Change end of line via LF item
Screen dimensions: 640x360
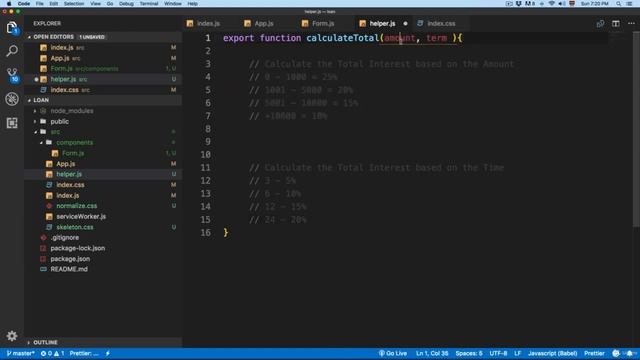coord(517,353)
